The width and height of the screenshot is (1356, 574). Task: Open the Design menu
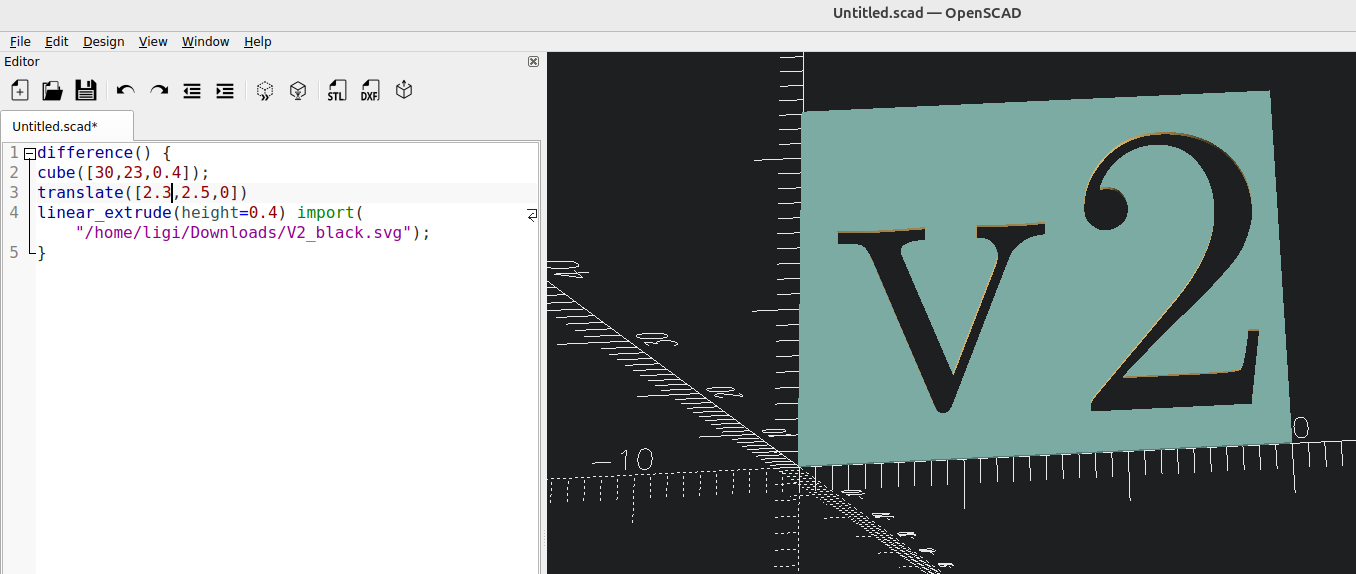click(x=104, y=41)
